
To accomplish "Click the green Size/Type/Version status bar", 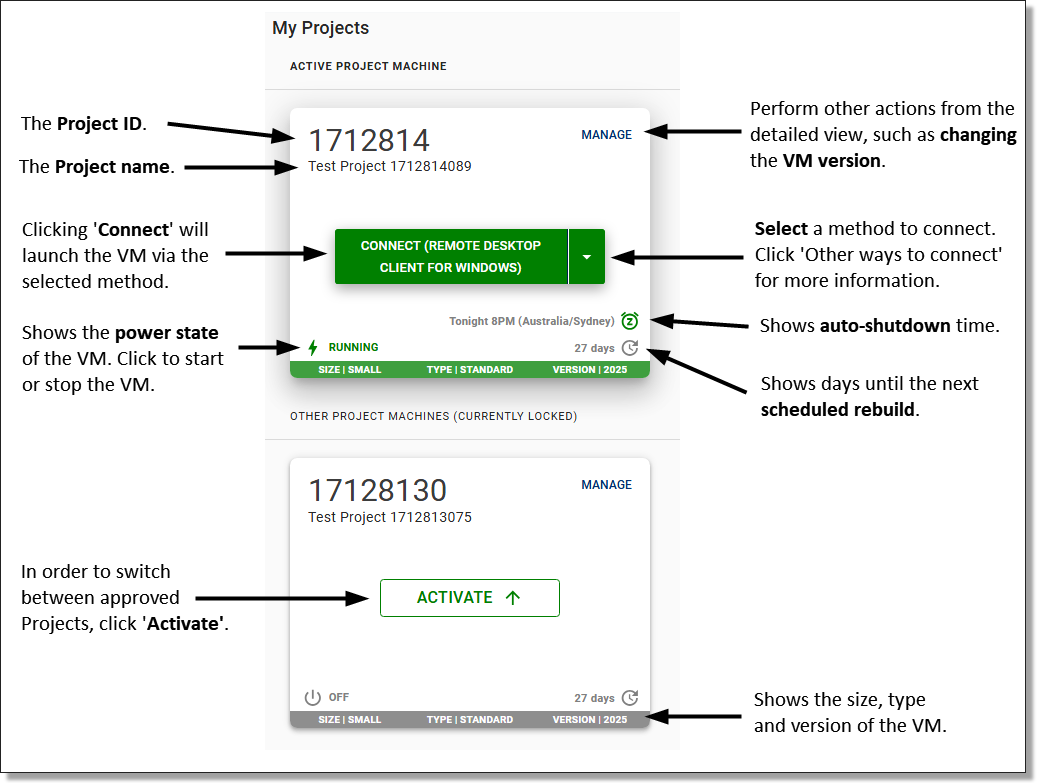I will click(469, 370).
